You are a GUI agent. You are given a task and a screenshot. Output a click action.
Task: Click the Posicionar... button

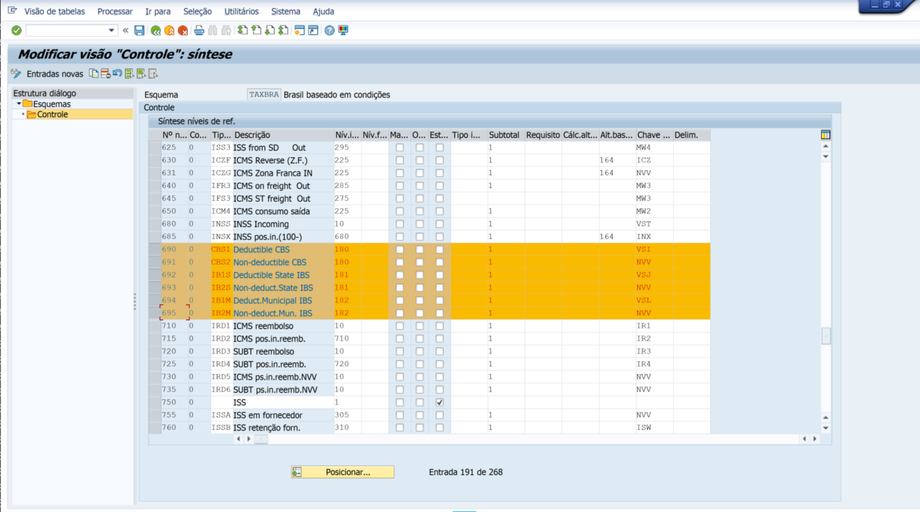(342, 472)
